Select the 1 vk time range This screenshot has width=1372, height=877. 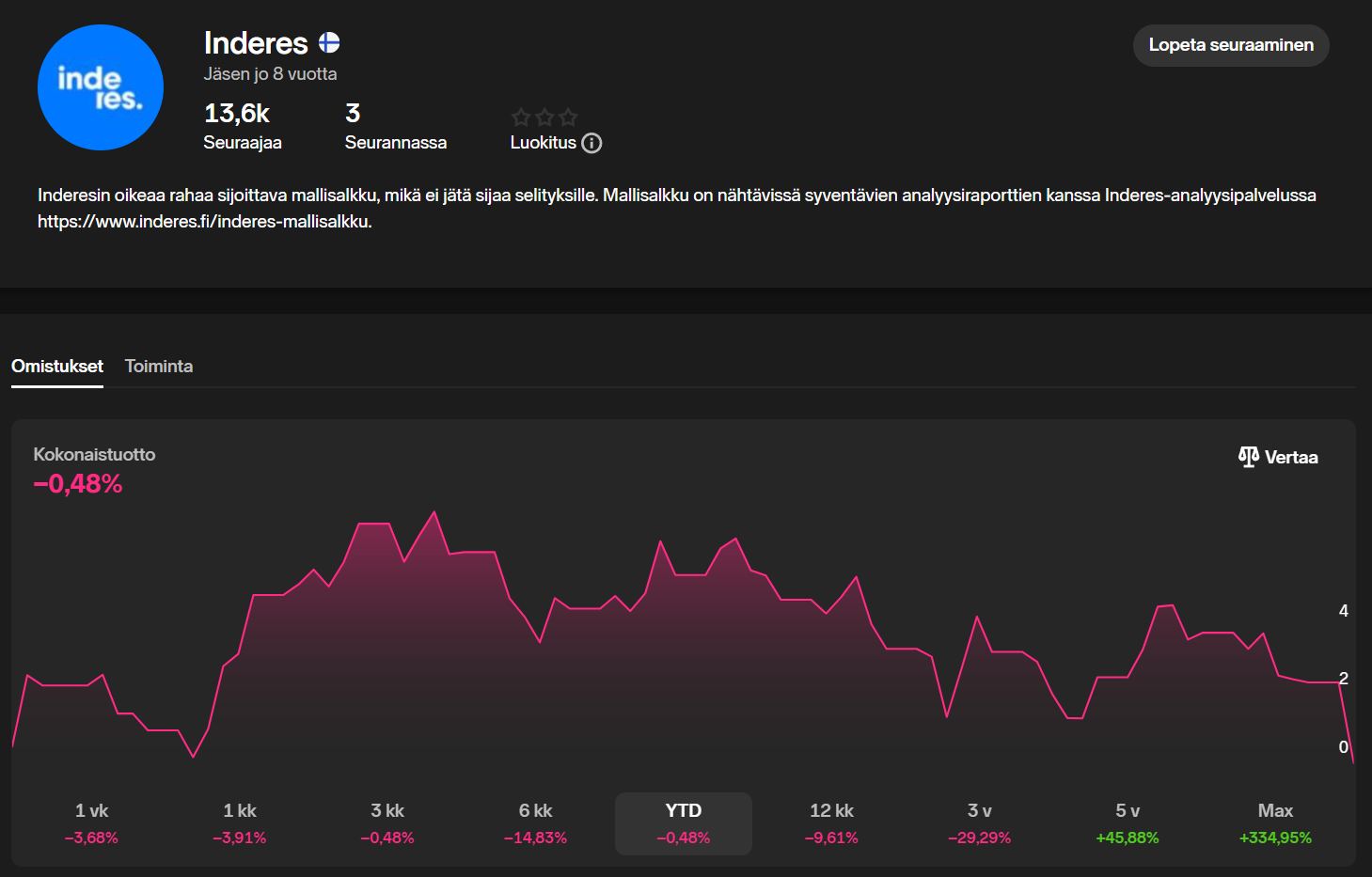click(91, 823)
